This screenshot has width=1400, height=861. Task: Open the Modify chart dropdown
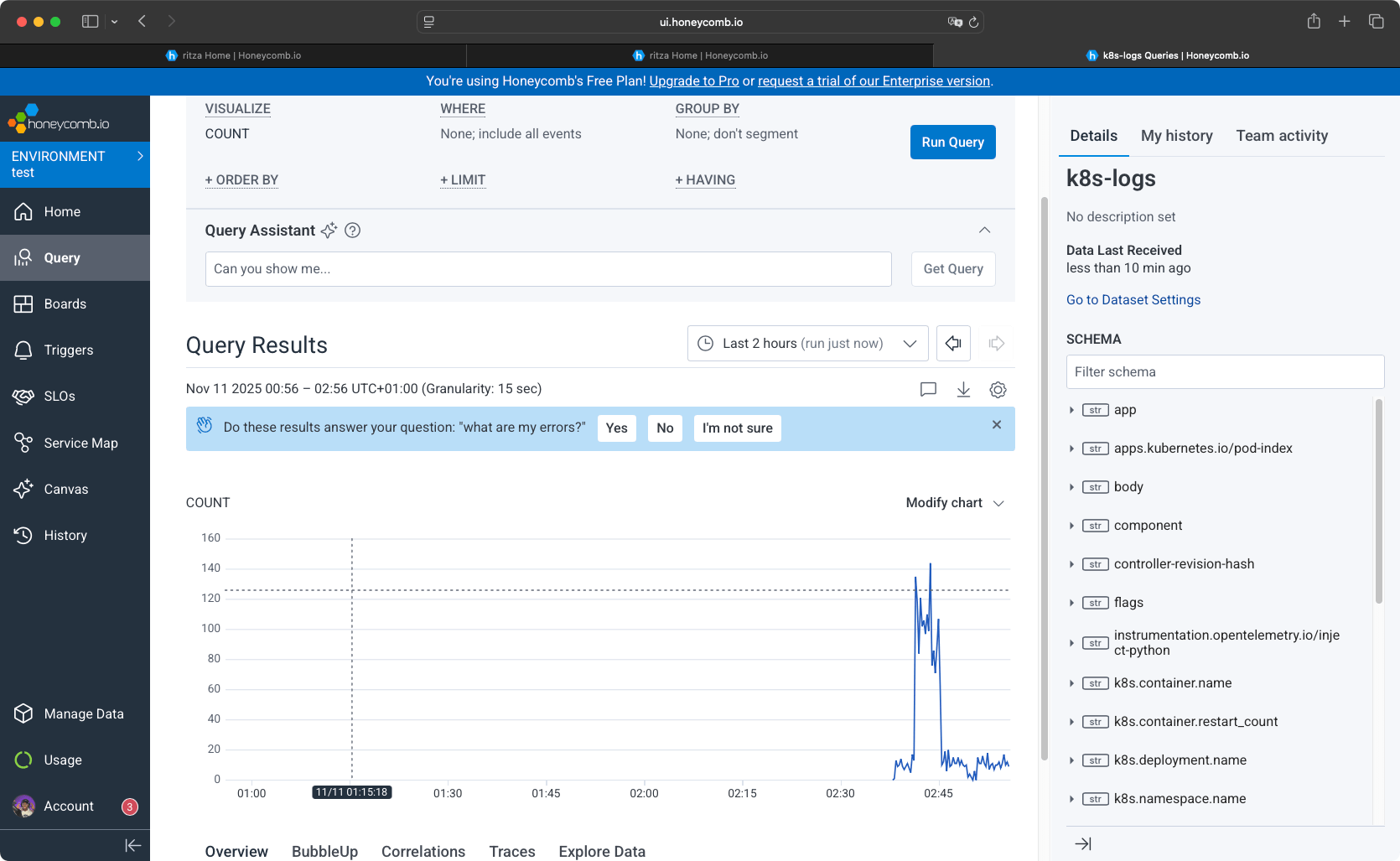click(x=954, y=503)
